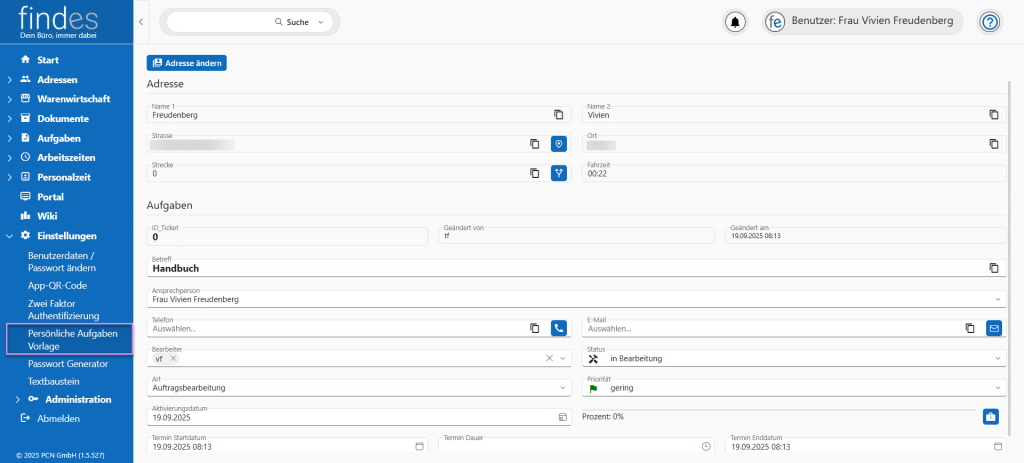
Task: Open the help question mark icon
Action: point(989,22)
